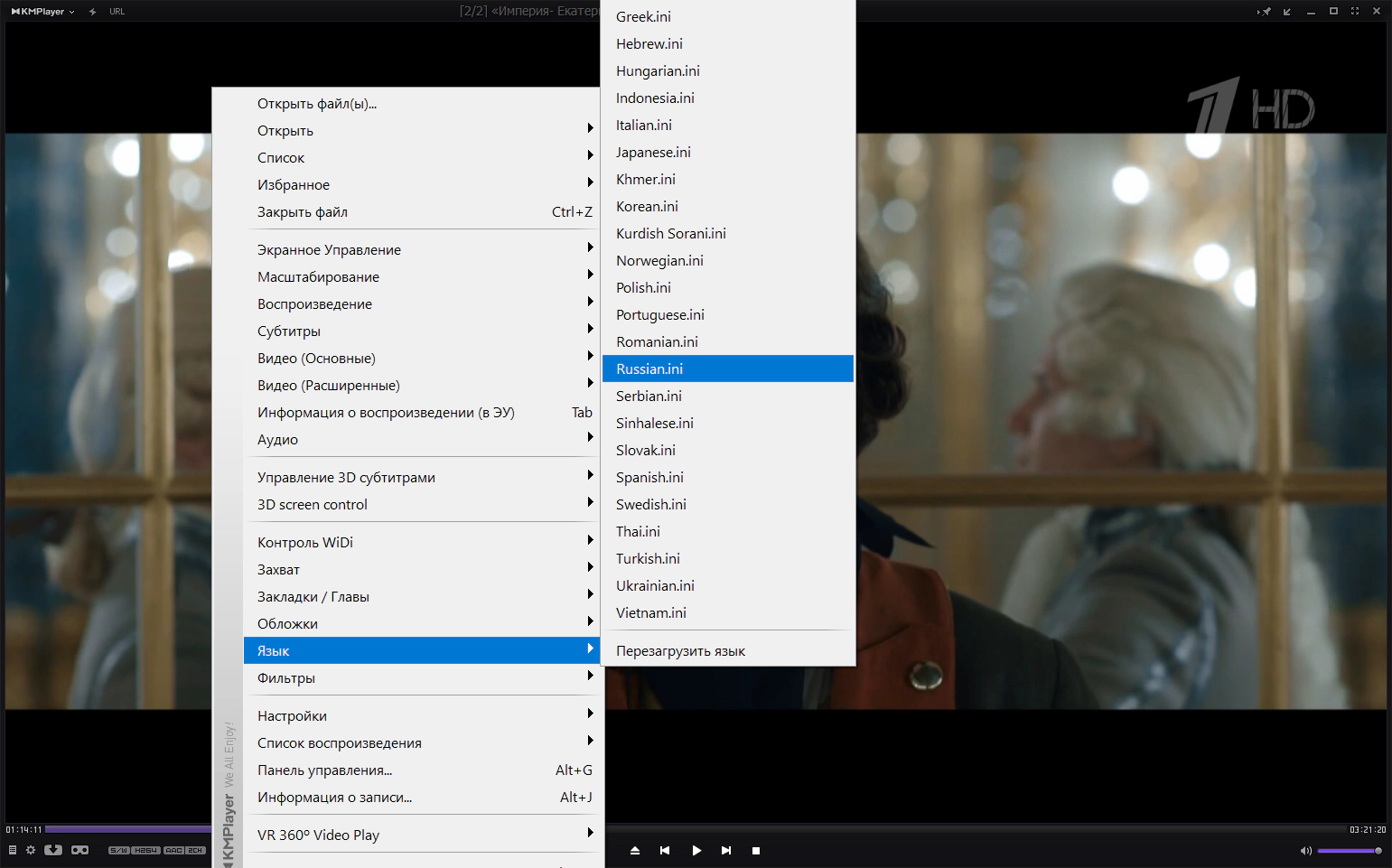1392x868 pixels.
Task: Choose Открыть файл(ы)... from the context menu
Action: click(317, 104)
